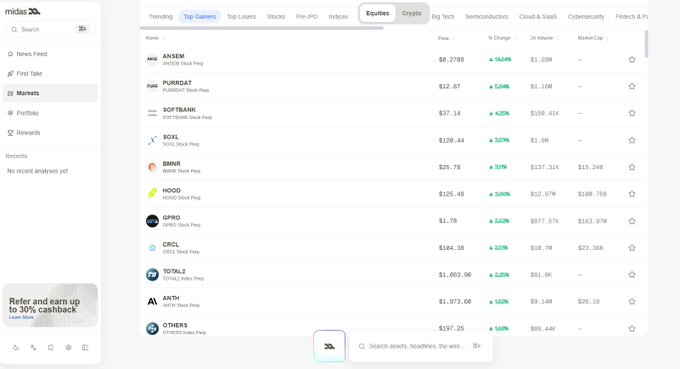Click the horizontal tab bar scrollbar
The image size is (680, 369).
point(262,28)
